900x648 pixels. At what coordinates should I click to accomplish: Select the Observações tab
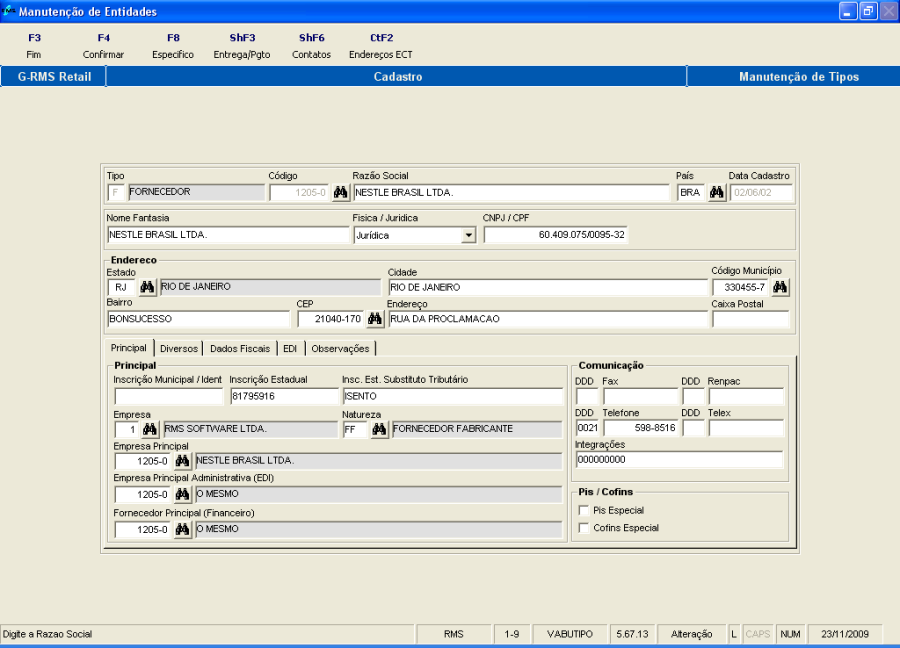click(x=340, y=349)
